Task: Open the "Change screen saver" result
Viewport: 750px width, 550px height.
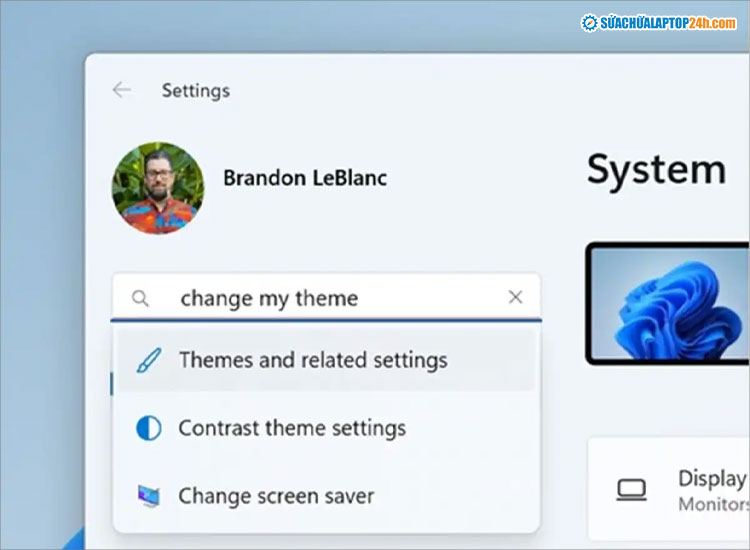Action: click(x=276, y=496)
